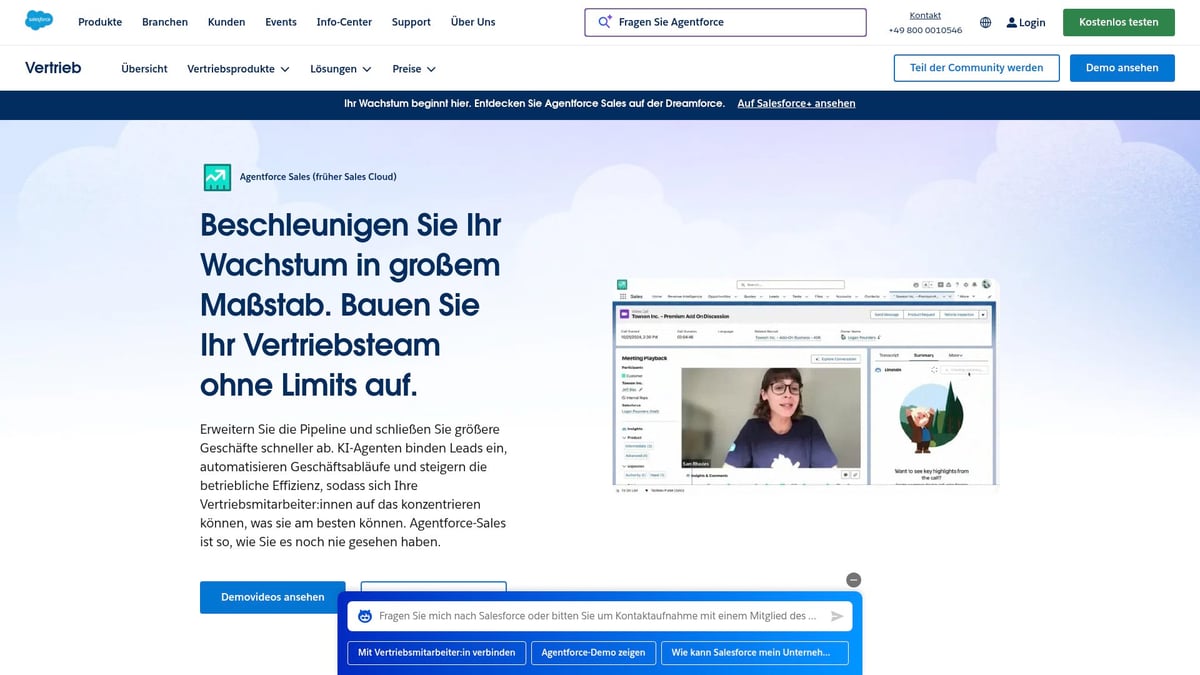The width and height of the screenshot is (1200, 675).
Task: Select Demovideos ansehen
Action: (272, 597)
